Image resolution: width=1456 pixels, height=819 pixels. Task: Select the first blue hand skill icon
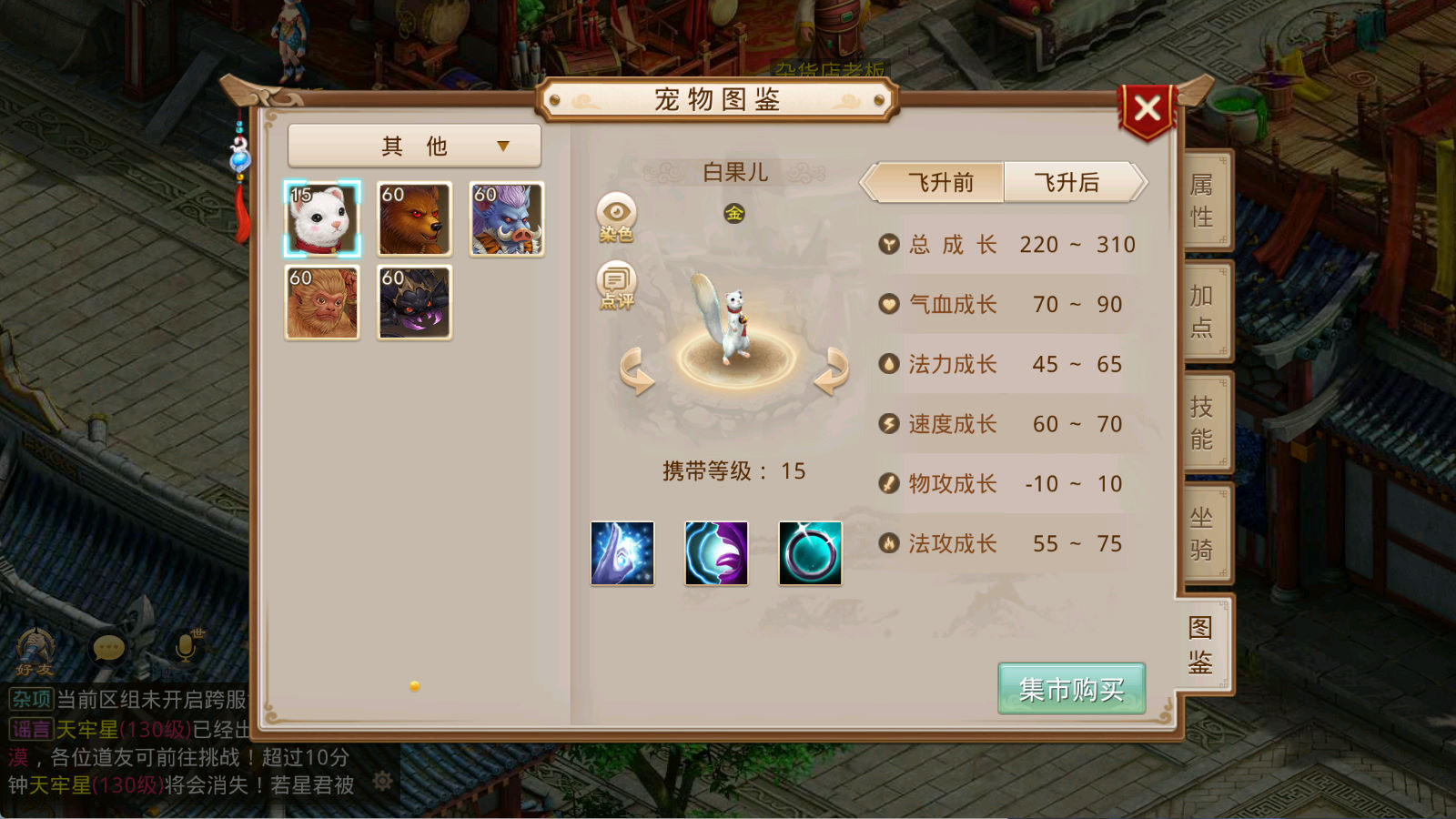(x=622, y=553)
